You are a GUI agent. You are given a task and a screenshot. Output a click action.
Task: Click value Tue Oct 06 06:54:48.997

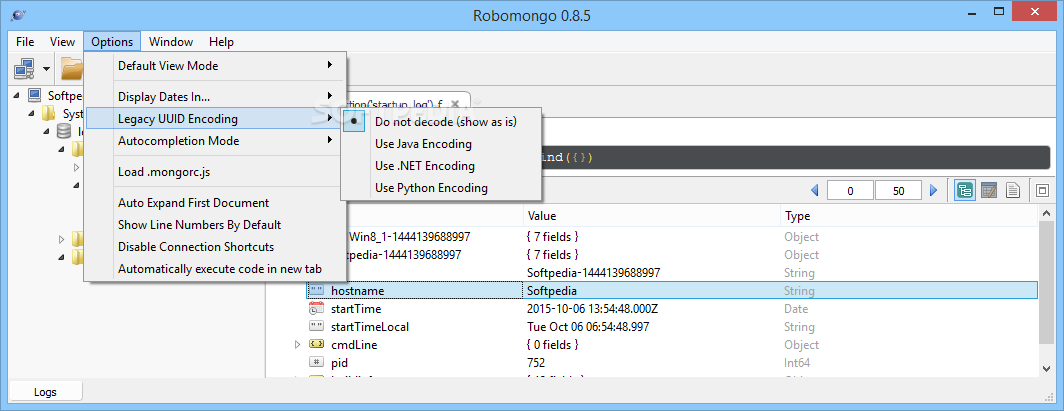point(588,327)
